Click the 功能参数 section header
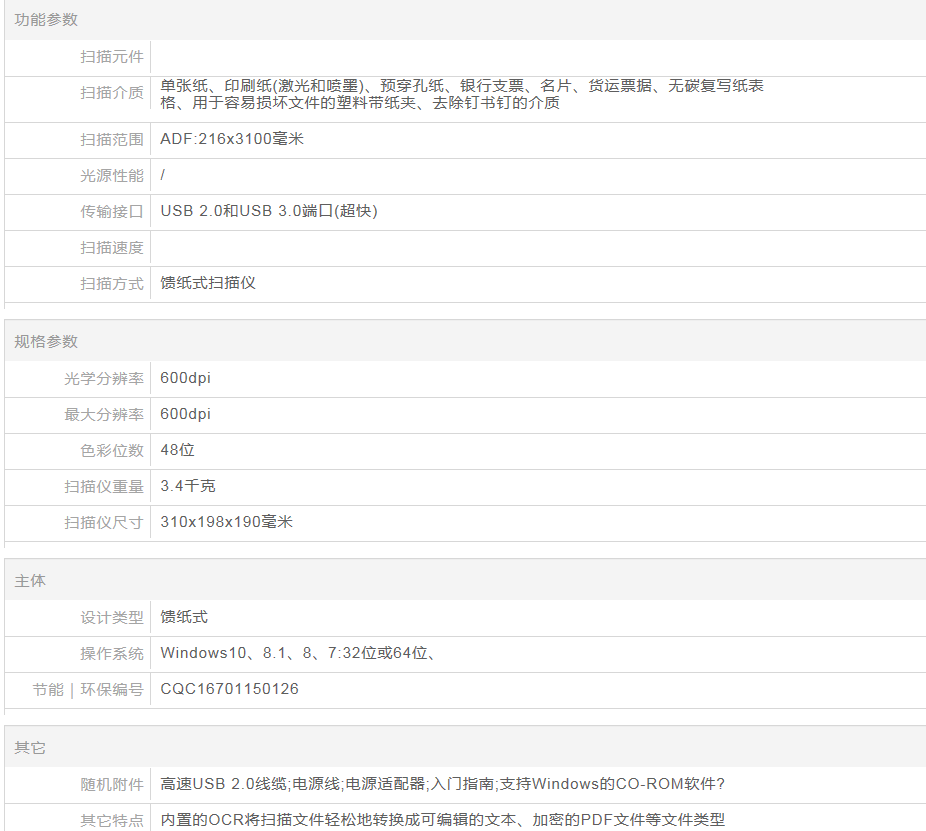Screen dimensions: 926x831 [x=46, y=20]
